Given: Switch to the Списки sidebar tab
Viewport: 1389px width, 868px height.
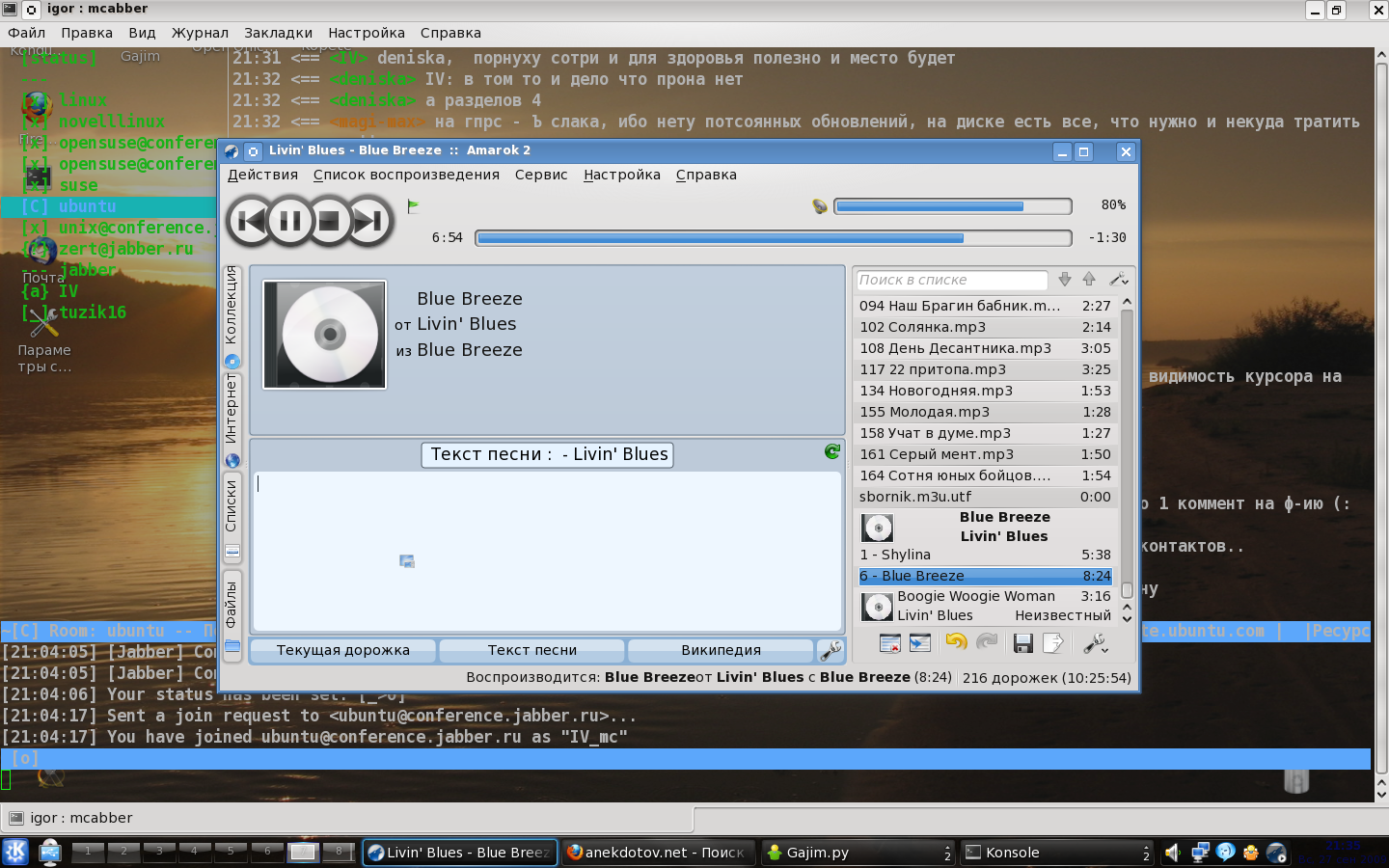Looking at the screenshot, I should pos(231,518).
